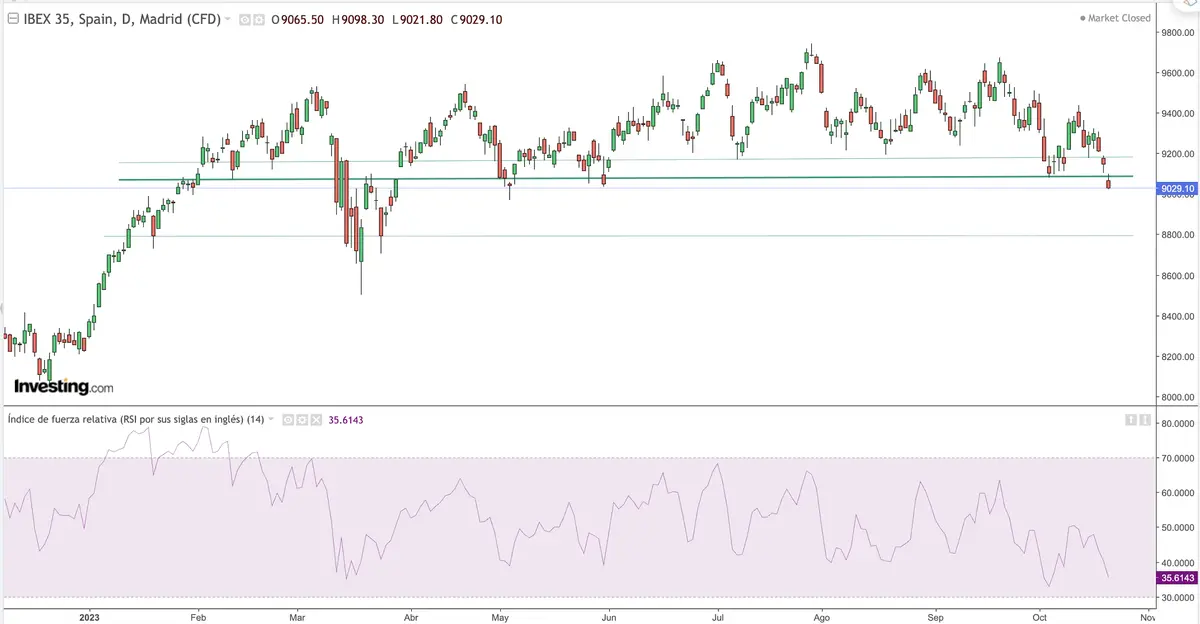Click the RSI value 35.6143 label
Screen dimensions: 1200x624
tap(347, 420)
